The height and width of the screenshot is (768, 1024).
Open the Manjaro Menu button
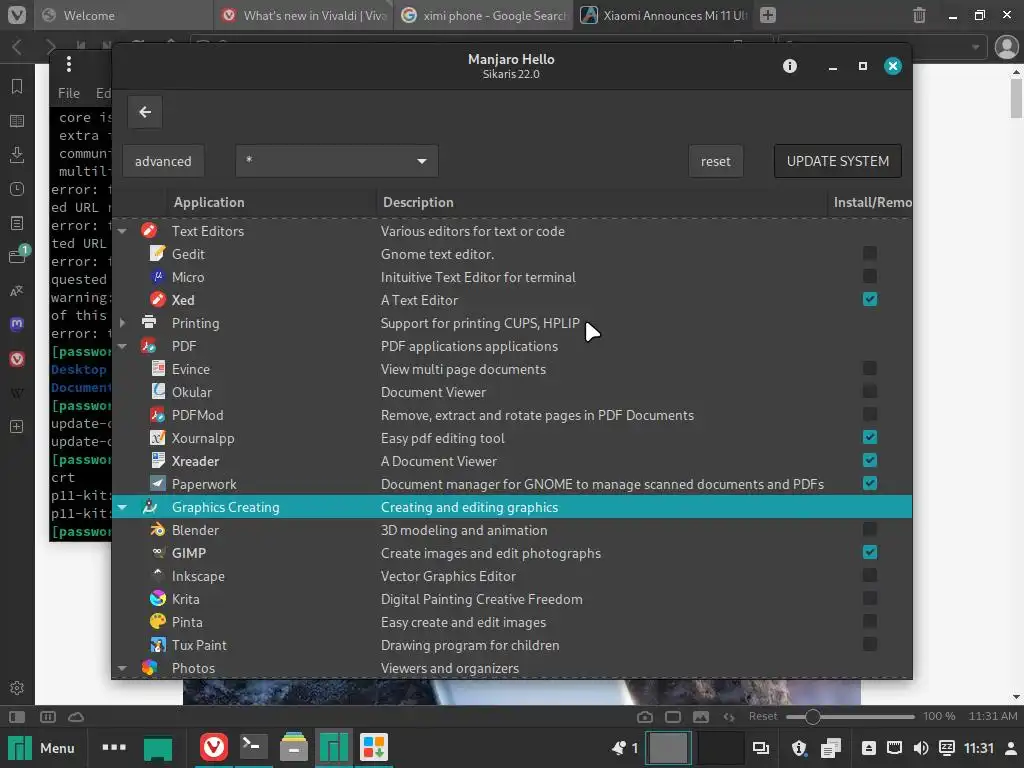tap(41, 748)
